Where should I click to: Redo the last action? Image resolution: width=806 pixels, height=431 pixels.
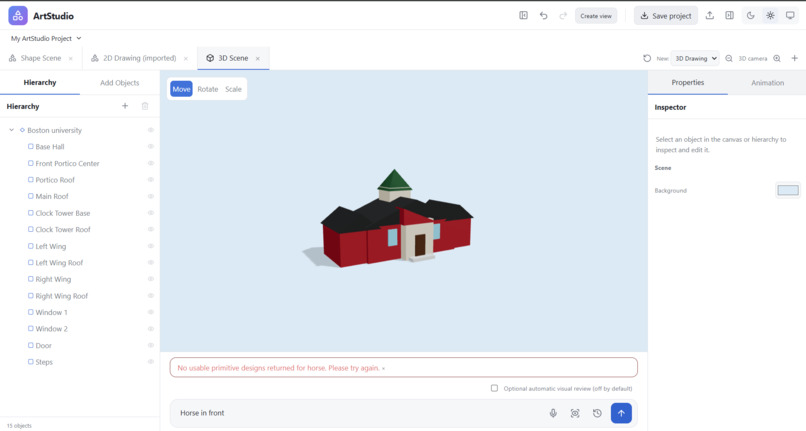coord(563,15)
